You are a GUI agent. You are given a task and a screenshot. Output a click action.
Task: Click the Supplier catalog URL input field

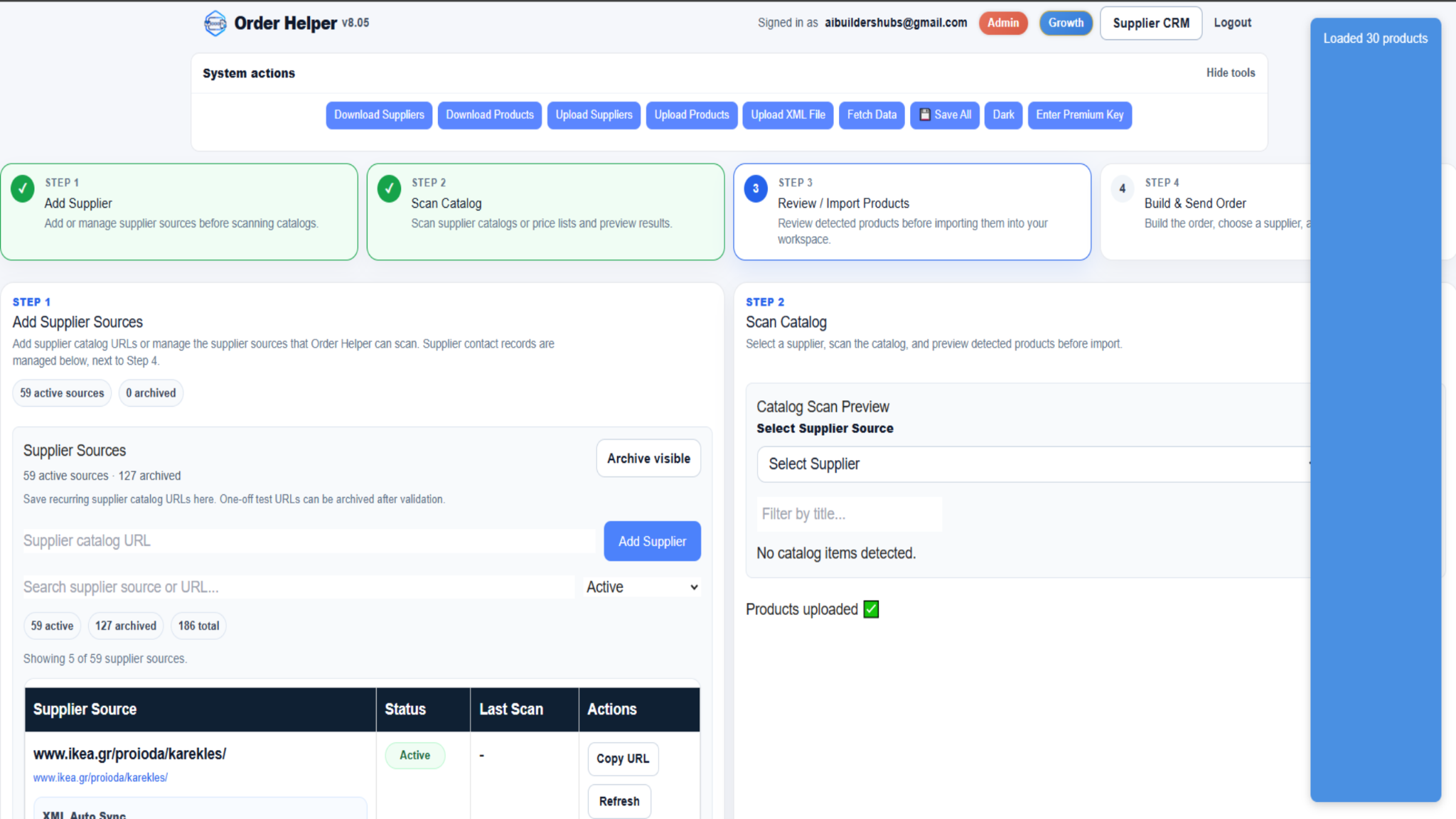[309, 541]
